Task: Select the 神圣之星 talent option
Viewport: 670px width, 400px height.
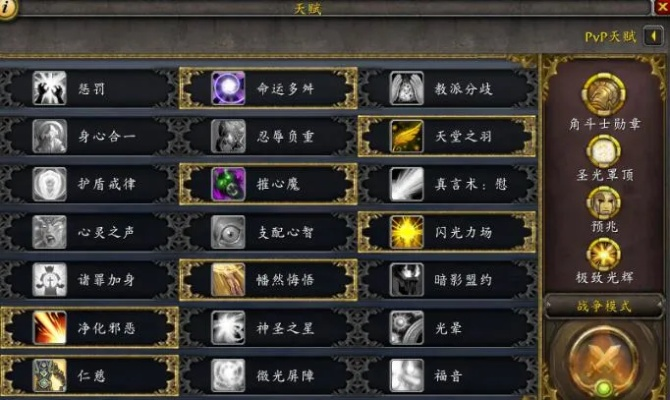Action: 268,328
